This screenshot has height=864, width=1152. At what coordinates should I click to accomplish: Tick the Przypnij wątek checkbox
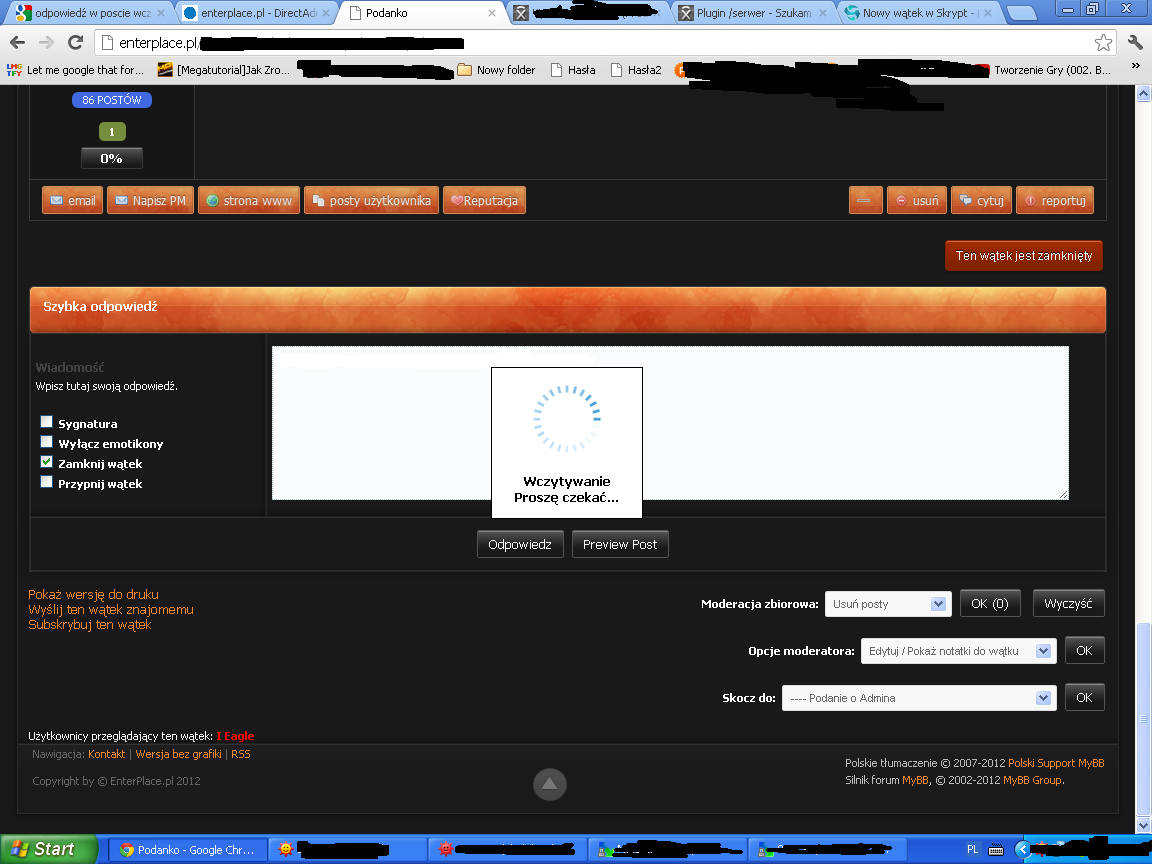coord(46,482)
